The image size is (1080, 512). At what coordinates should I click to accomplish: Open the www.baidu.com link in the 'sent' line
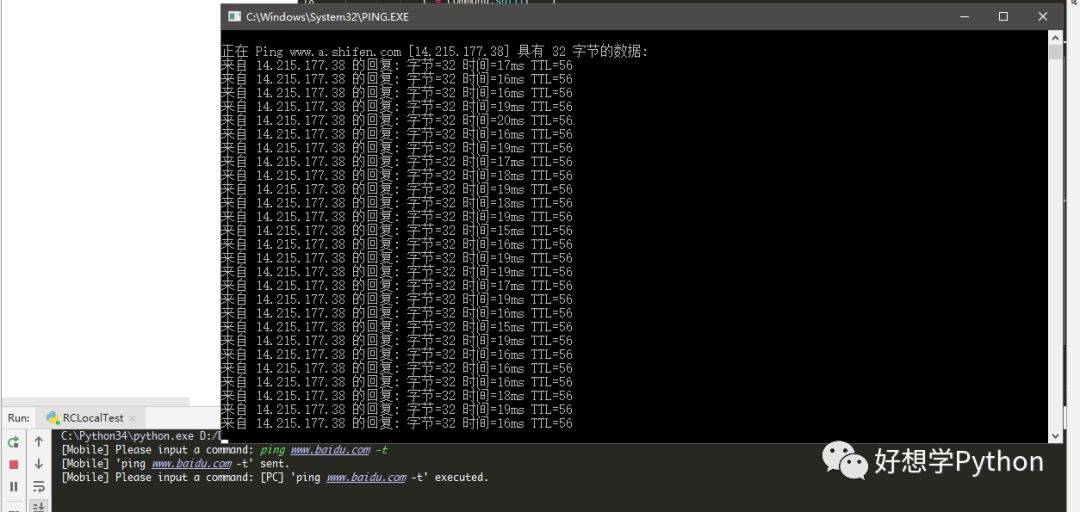(191, 464)
